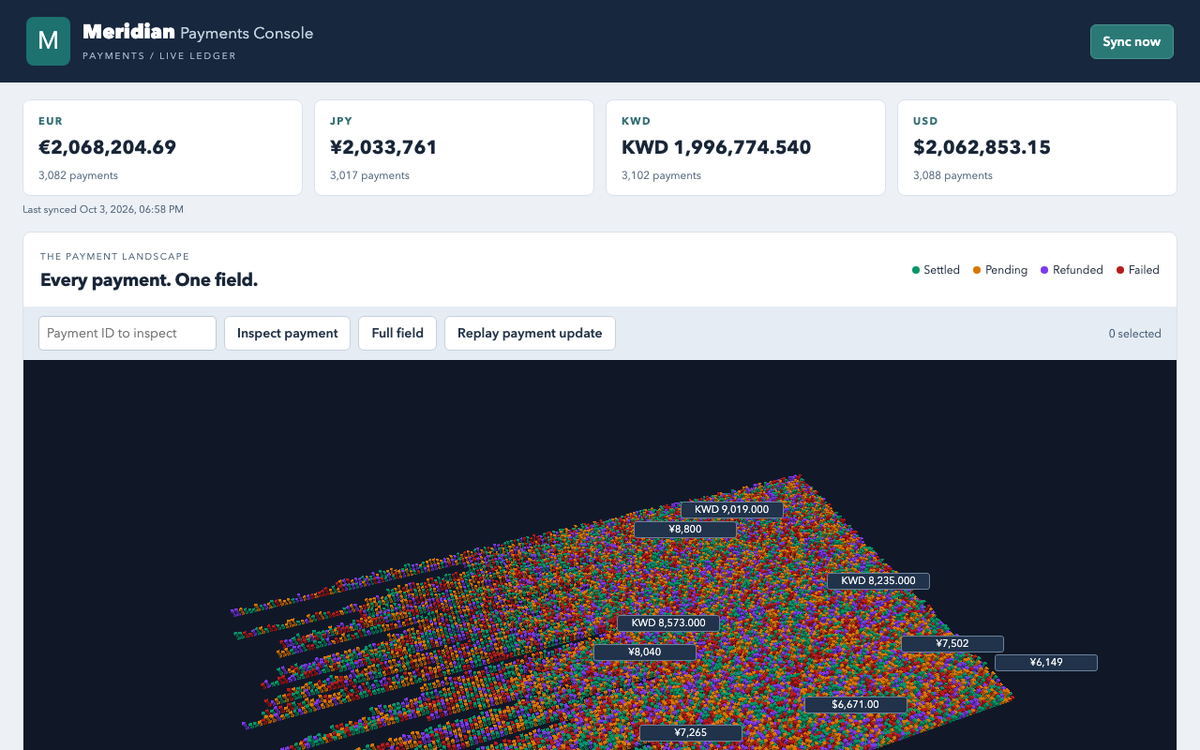Toggle the Settled legend green dot

[x=916, y=270]
